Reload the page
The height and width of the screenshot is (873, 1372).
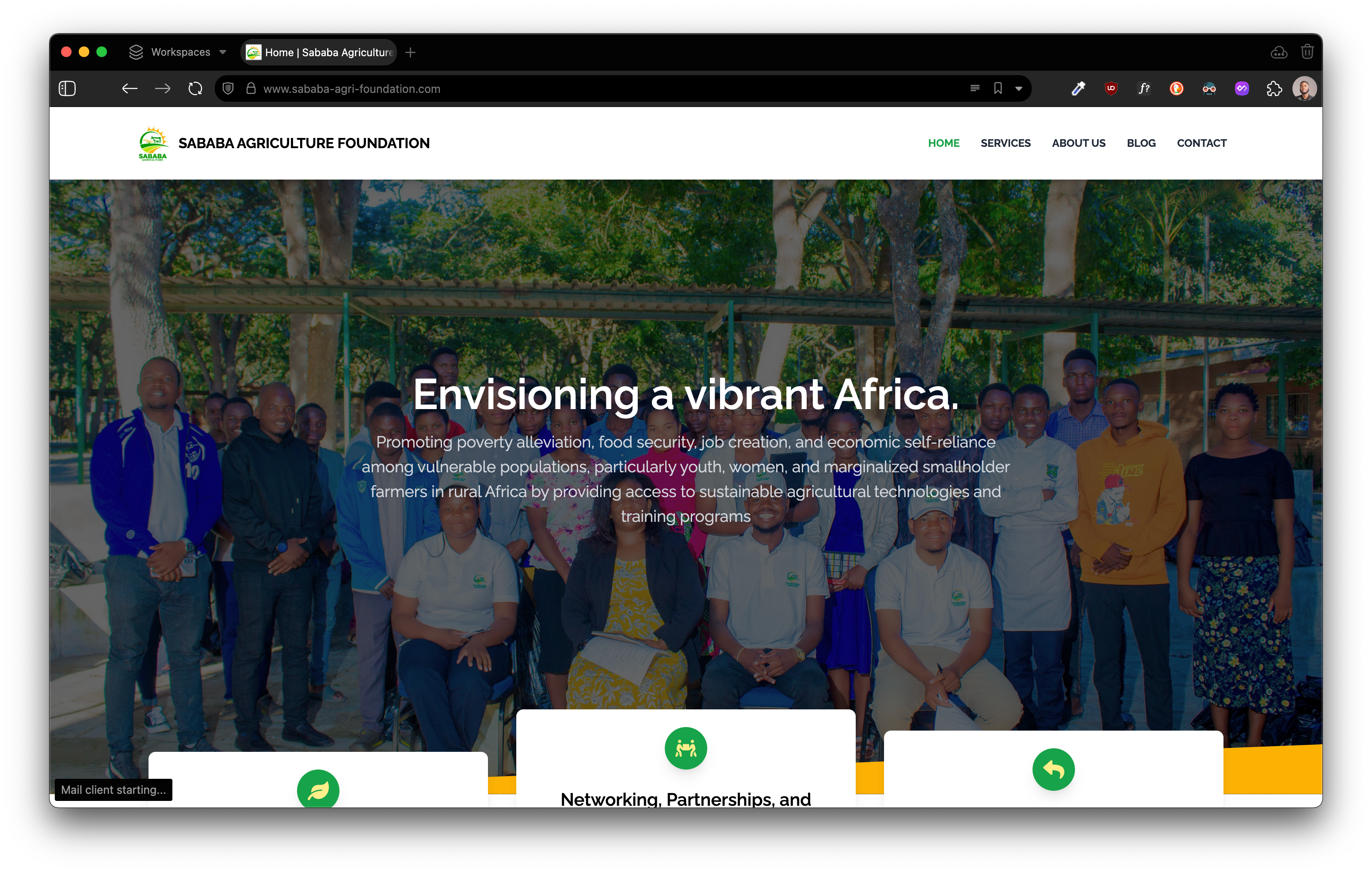tap(195, 88)
